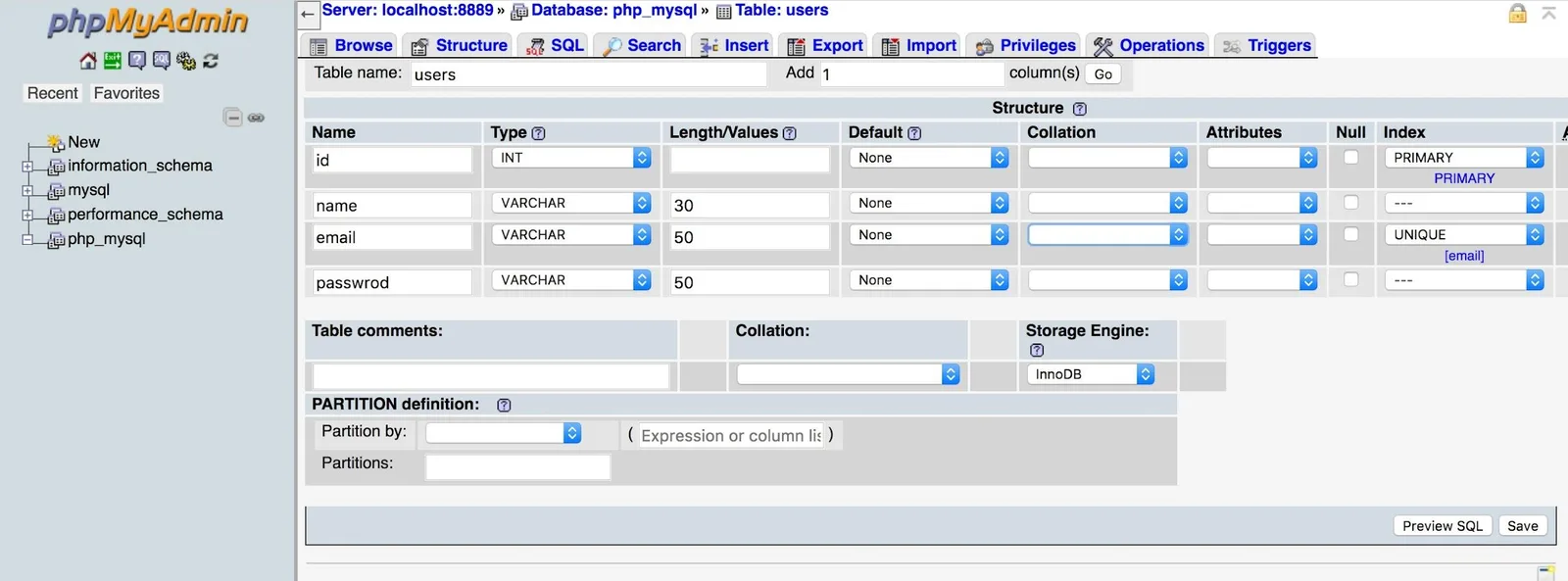
Task: Toggle Null checkbox for passwrod column
Action: coord(1350,279)
